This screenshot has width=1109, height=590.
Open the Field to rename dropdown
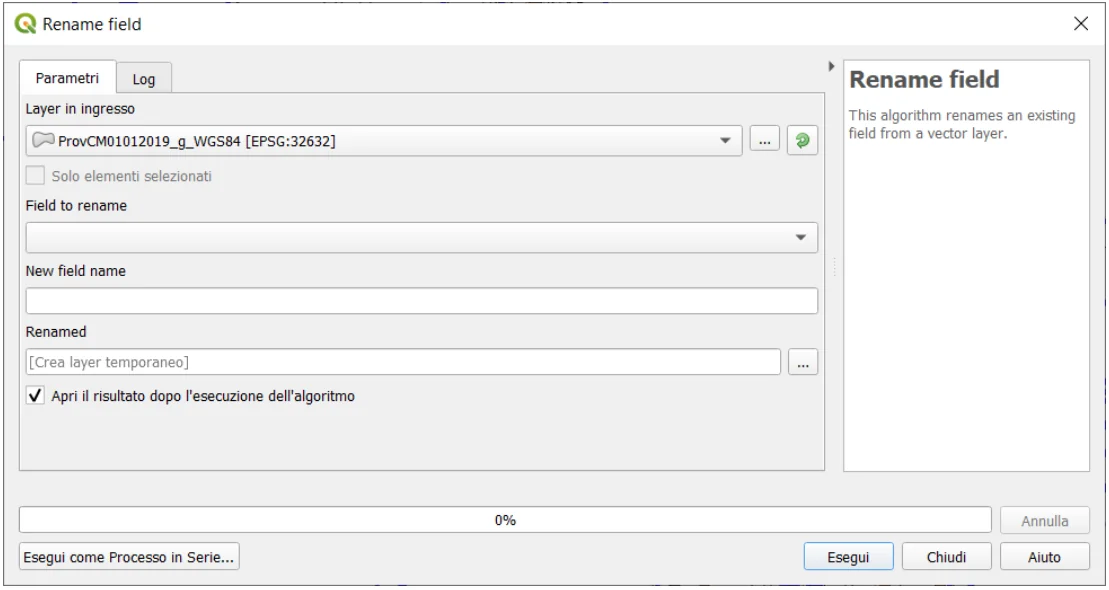click(x=421, y=237)
